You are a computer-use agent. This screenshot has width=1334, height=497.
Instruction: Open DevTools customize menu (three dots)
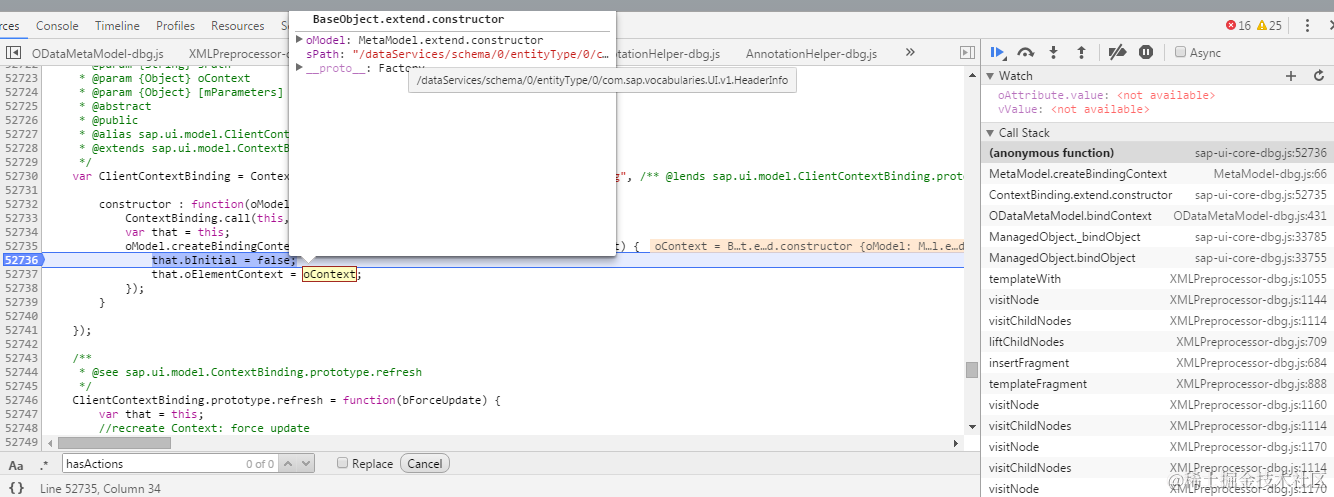1308,26
